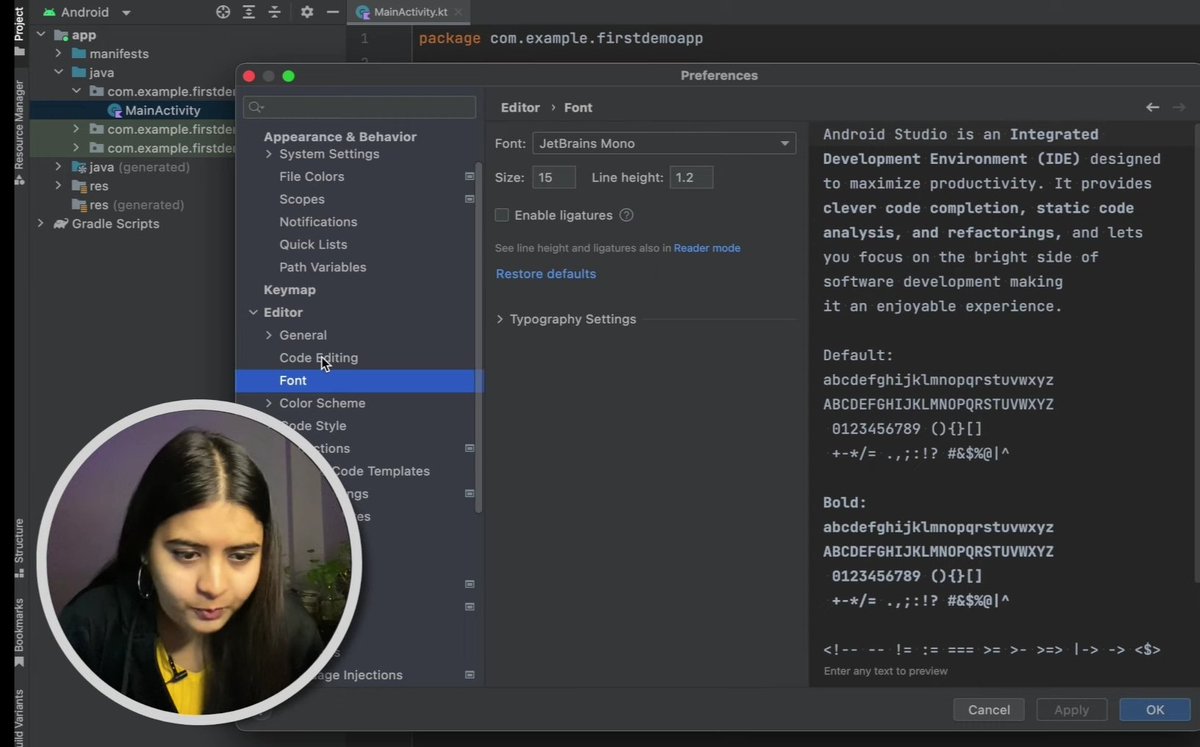Select Notifications in Preferences tree
The image size is (1200, 747).
[x=318, y=222]
